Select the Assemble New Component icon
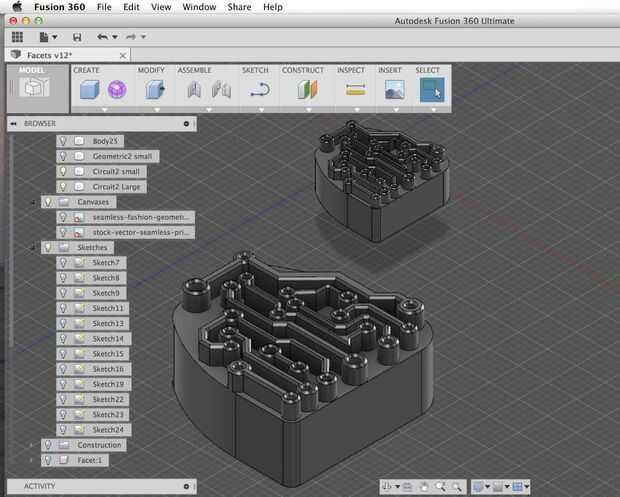This screenshot has width=620, height=497. coord(194,89)
